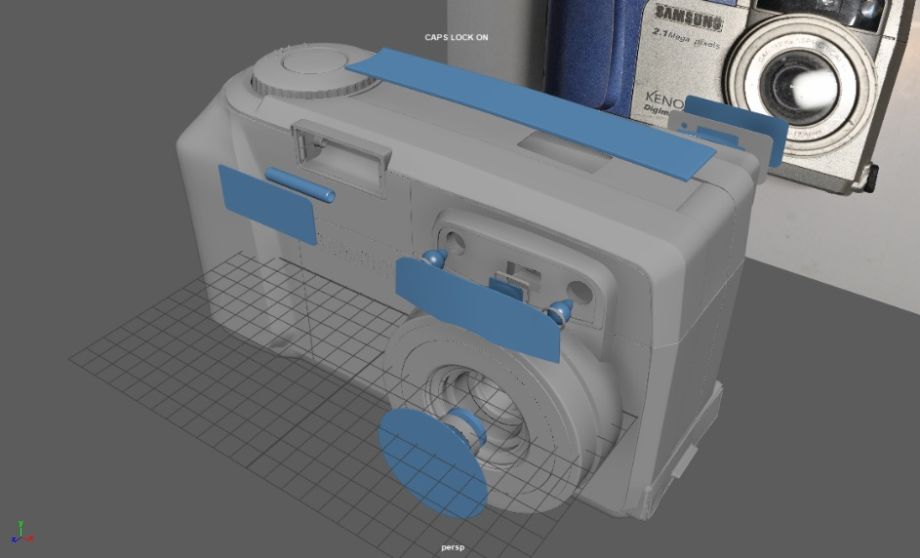The image size is (920, 558).
Task: Select the blue rectangle on camera's left front
Action: tap(265, 203)
